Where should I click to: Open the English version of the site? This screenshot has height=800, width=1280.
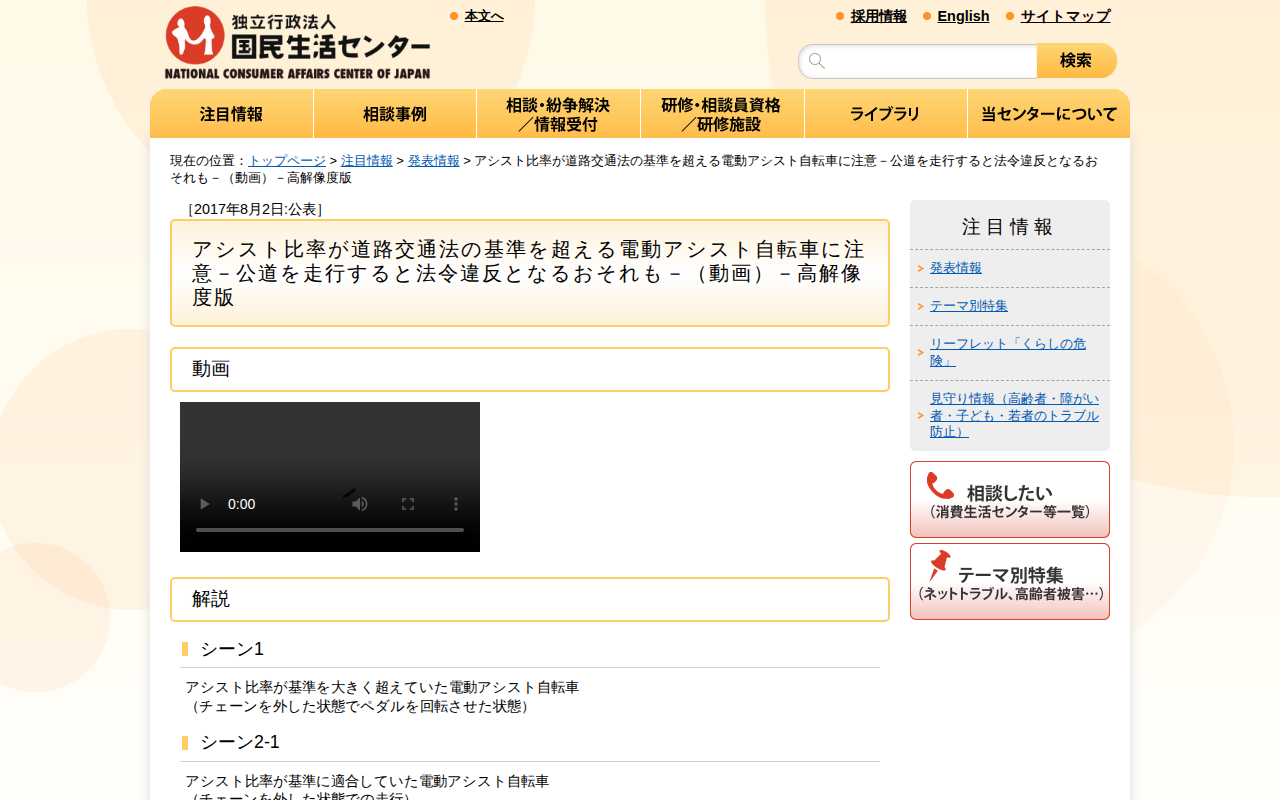[x=963, y=16]
